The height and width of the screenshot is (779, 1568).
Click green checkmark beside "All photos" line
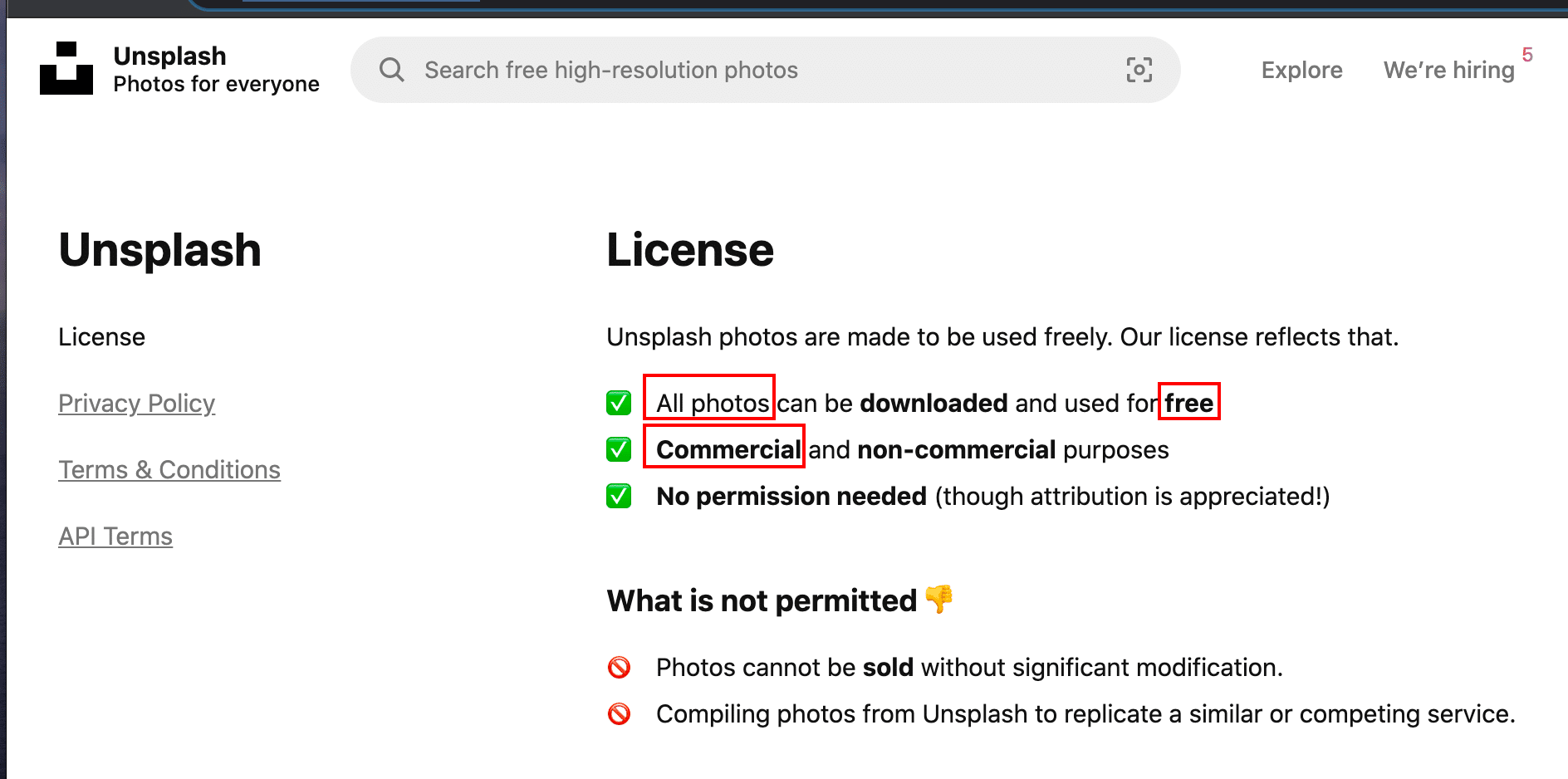(x=619, y=404)
